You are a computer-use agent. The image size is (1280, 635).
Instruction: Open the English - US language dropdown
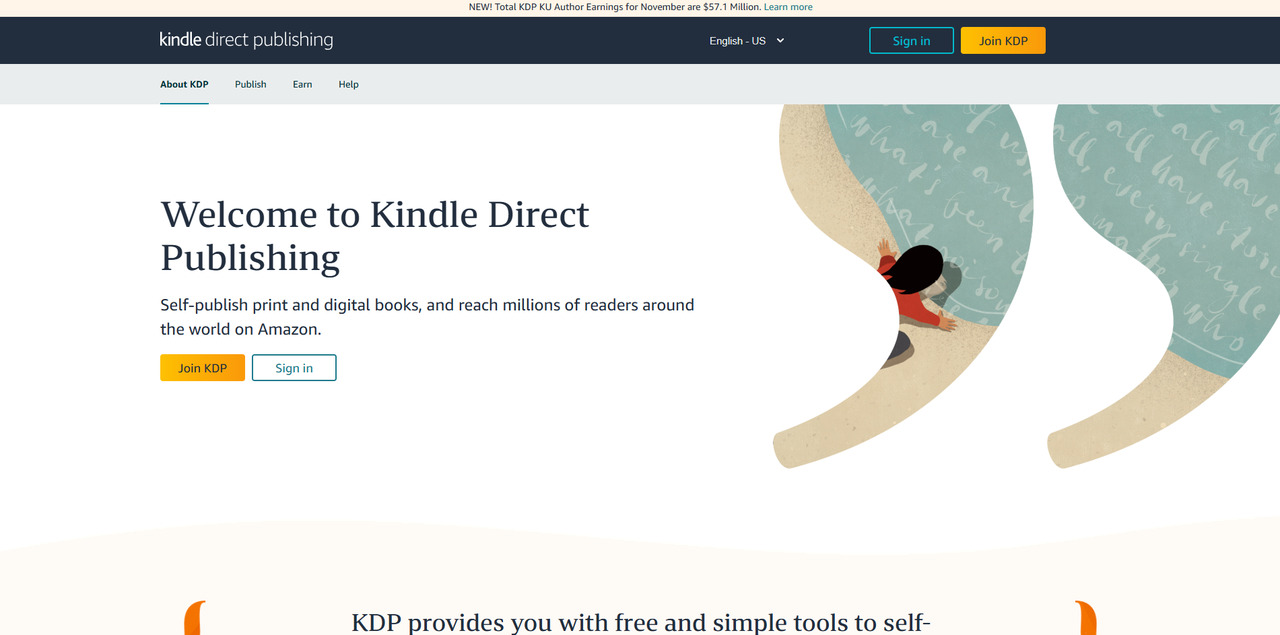[x=747, y=41]
